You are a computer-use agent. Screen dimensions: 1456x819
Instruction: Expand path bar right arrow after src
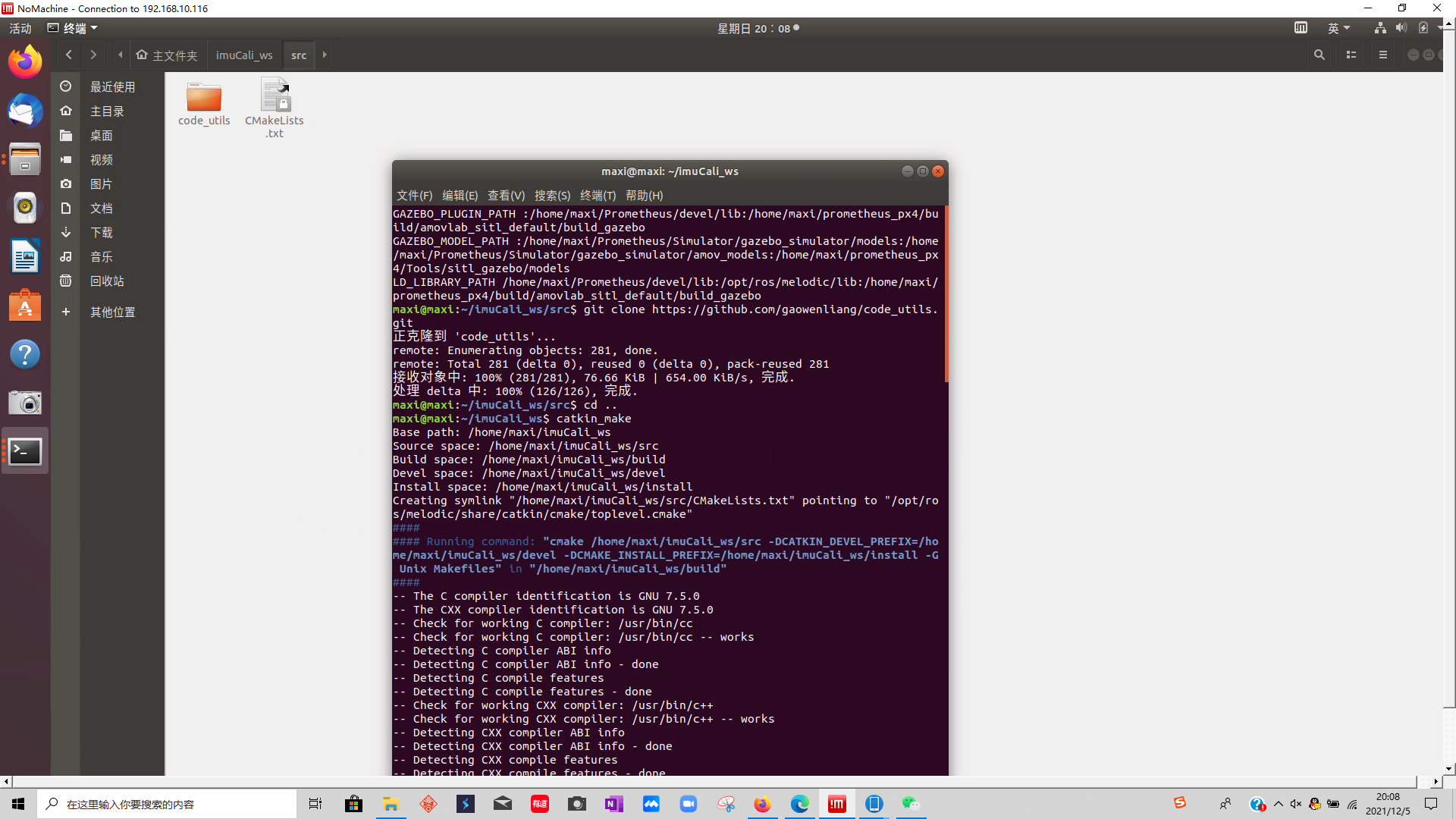click(x=325, y=55)
